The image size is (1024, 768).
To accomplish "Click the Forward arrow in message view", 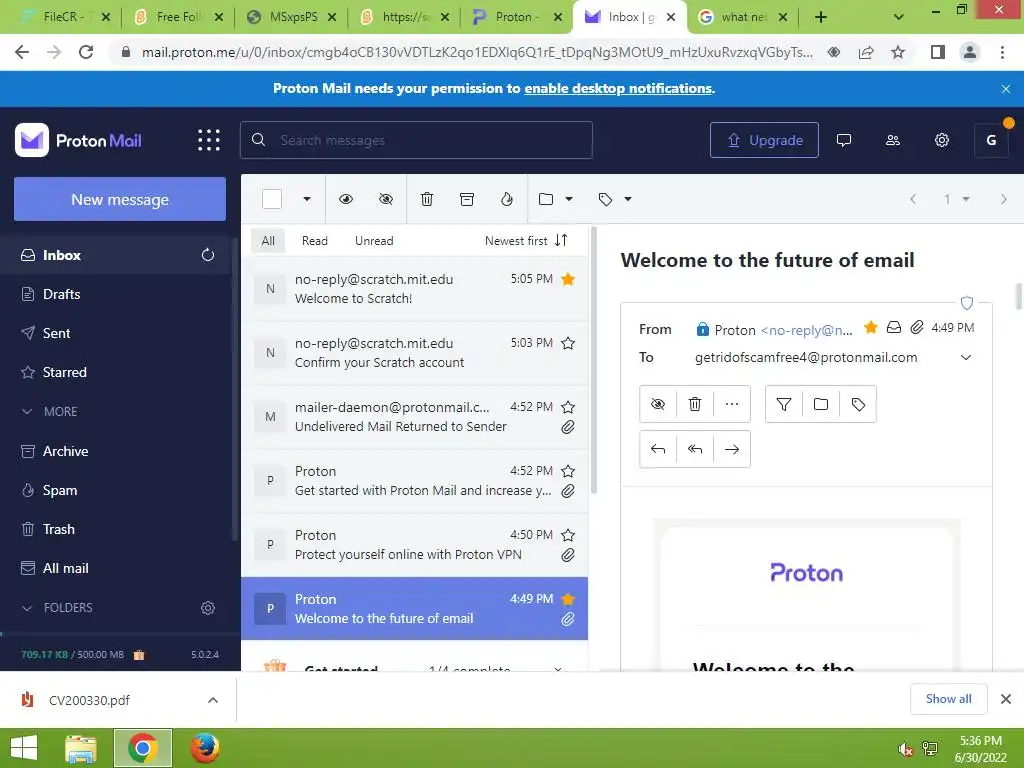I will tap(732, 449).
